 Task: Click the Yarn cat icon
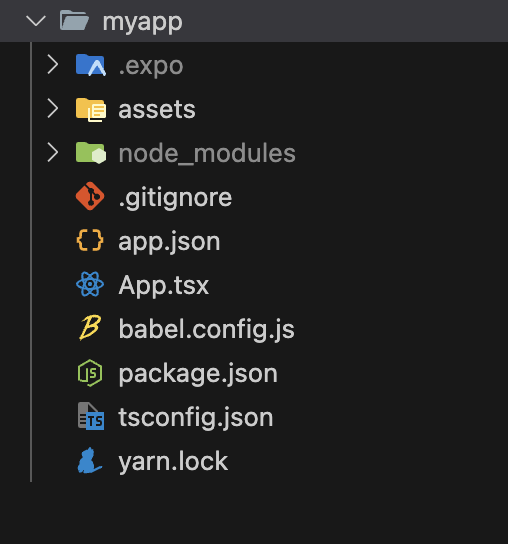90,460
